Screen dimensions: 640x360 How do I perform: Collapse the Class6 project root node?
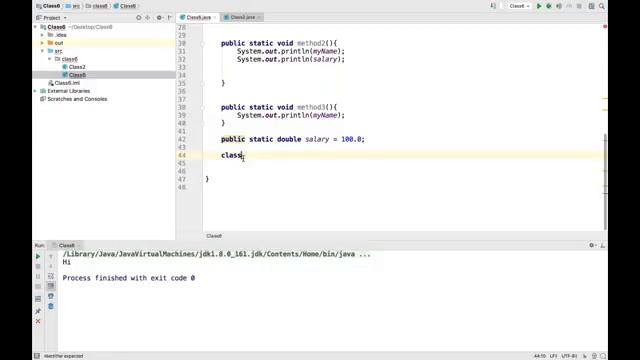click(36, 27)
